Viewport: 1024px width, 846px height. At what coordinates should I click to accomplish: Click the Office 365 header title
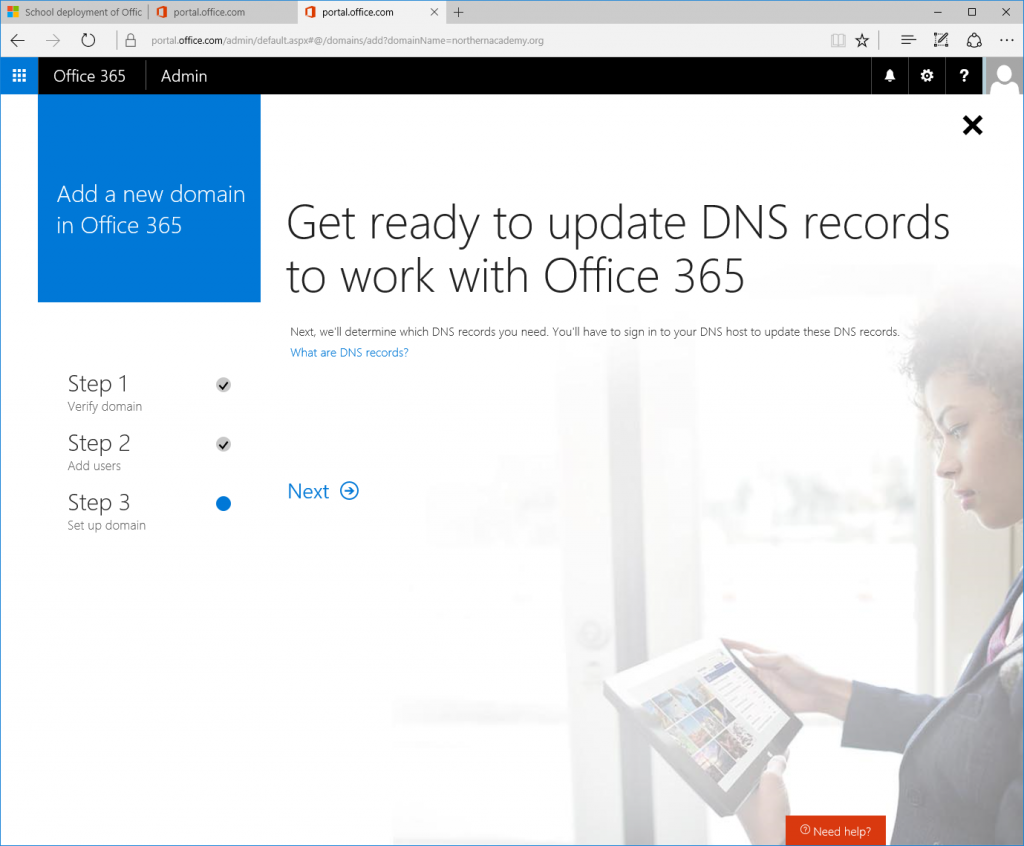point(89,76)
